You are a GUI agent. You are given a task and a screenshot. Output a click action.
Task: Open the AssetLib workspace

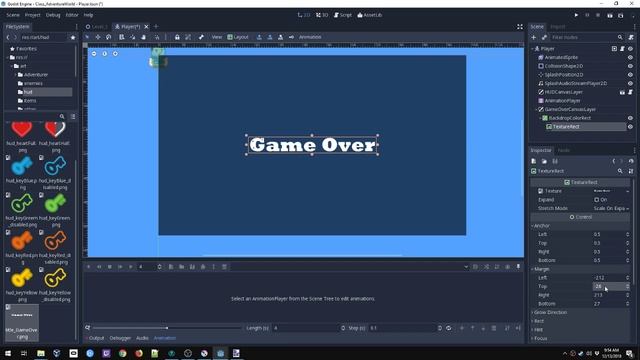click(370, 15)
